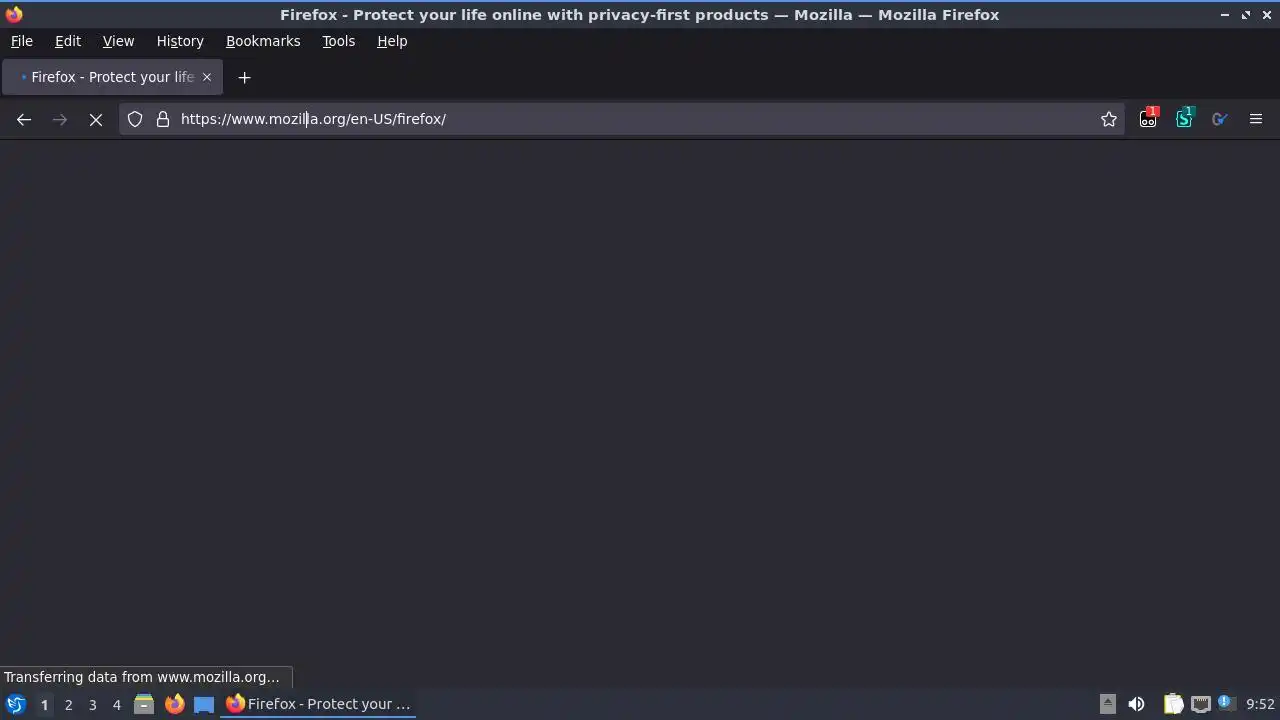Open the Help menu
Image resolution: width=1280 pixels, height=720 pixels.
tap(392, 41)
